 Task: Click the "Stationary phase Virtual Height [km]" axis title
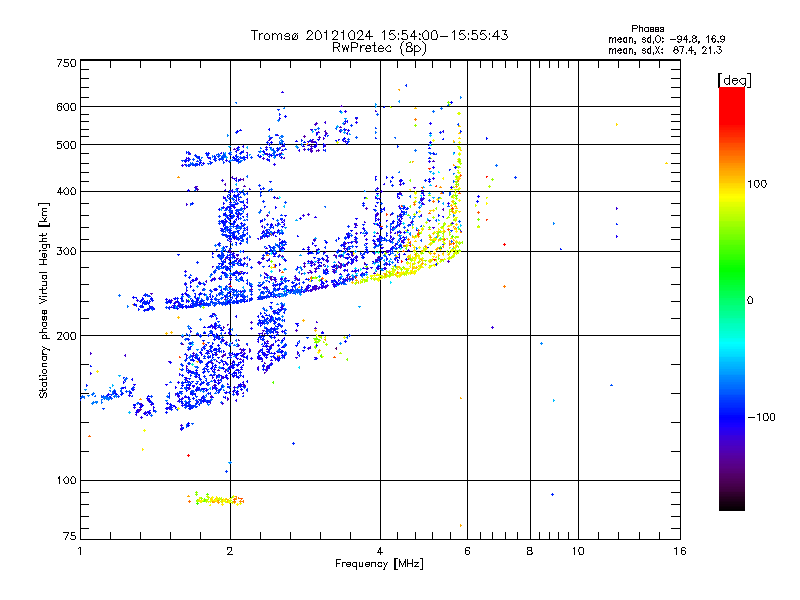(44, 300)
